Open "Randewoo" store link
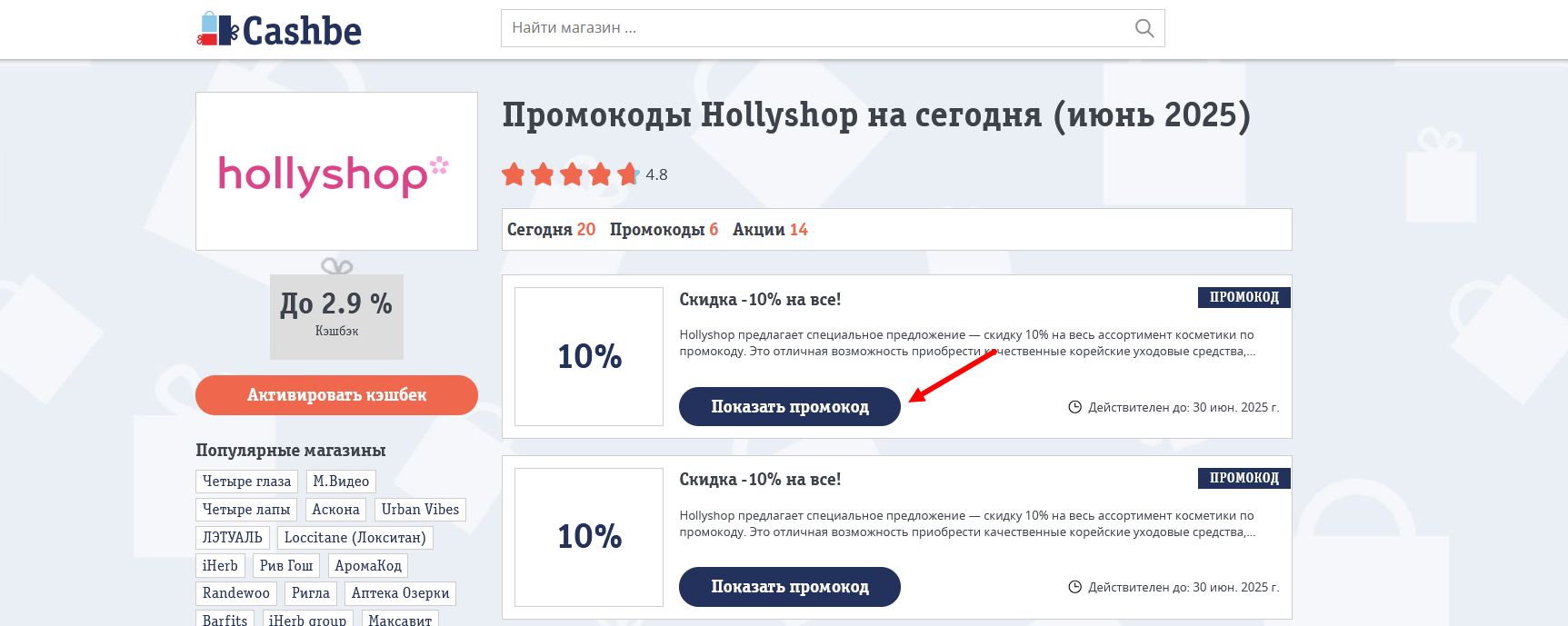This screenshot has height=626, width=1568. click(x=236, y=593)
